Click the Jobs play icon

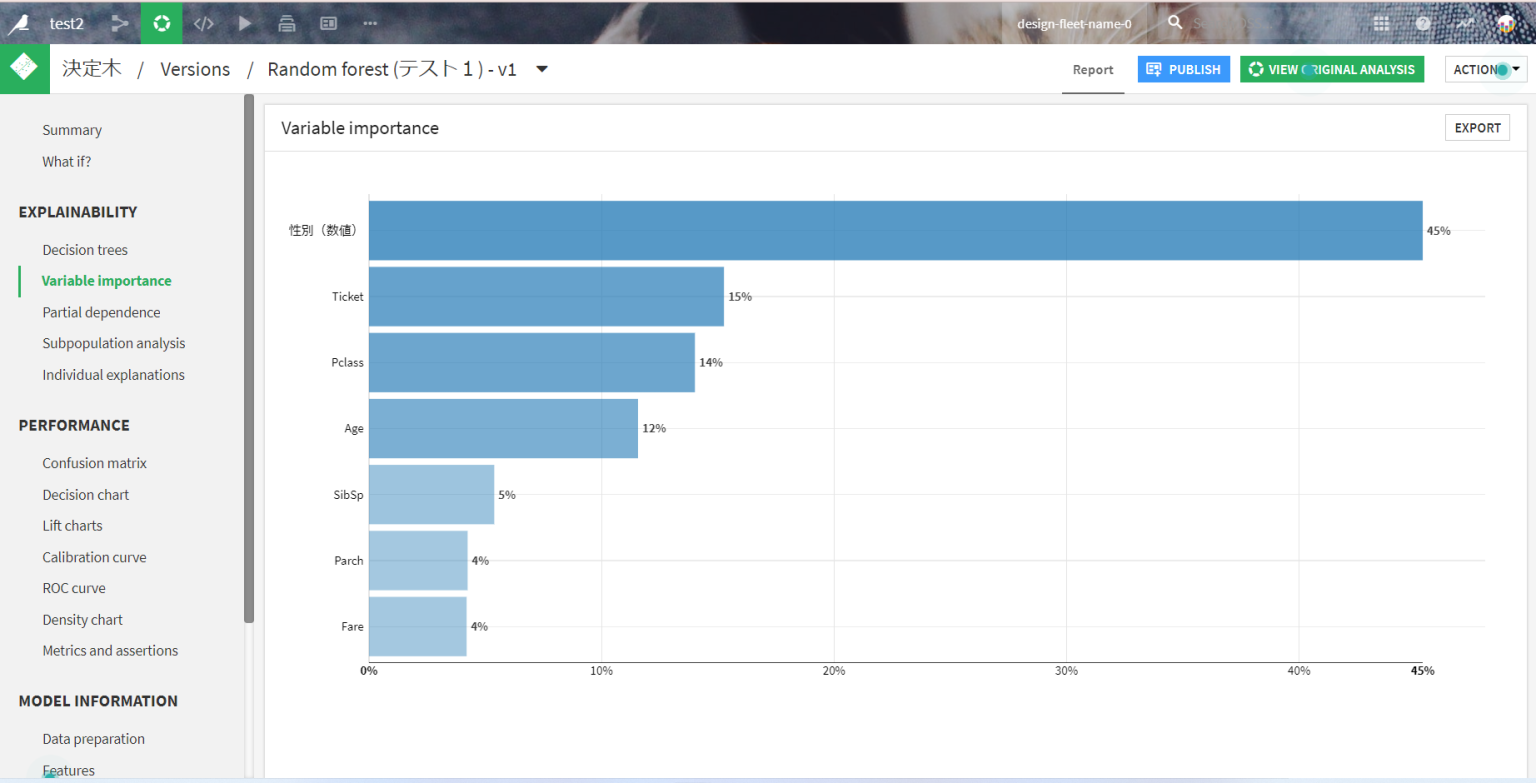245,23
